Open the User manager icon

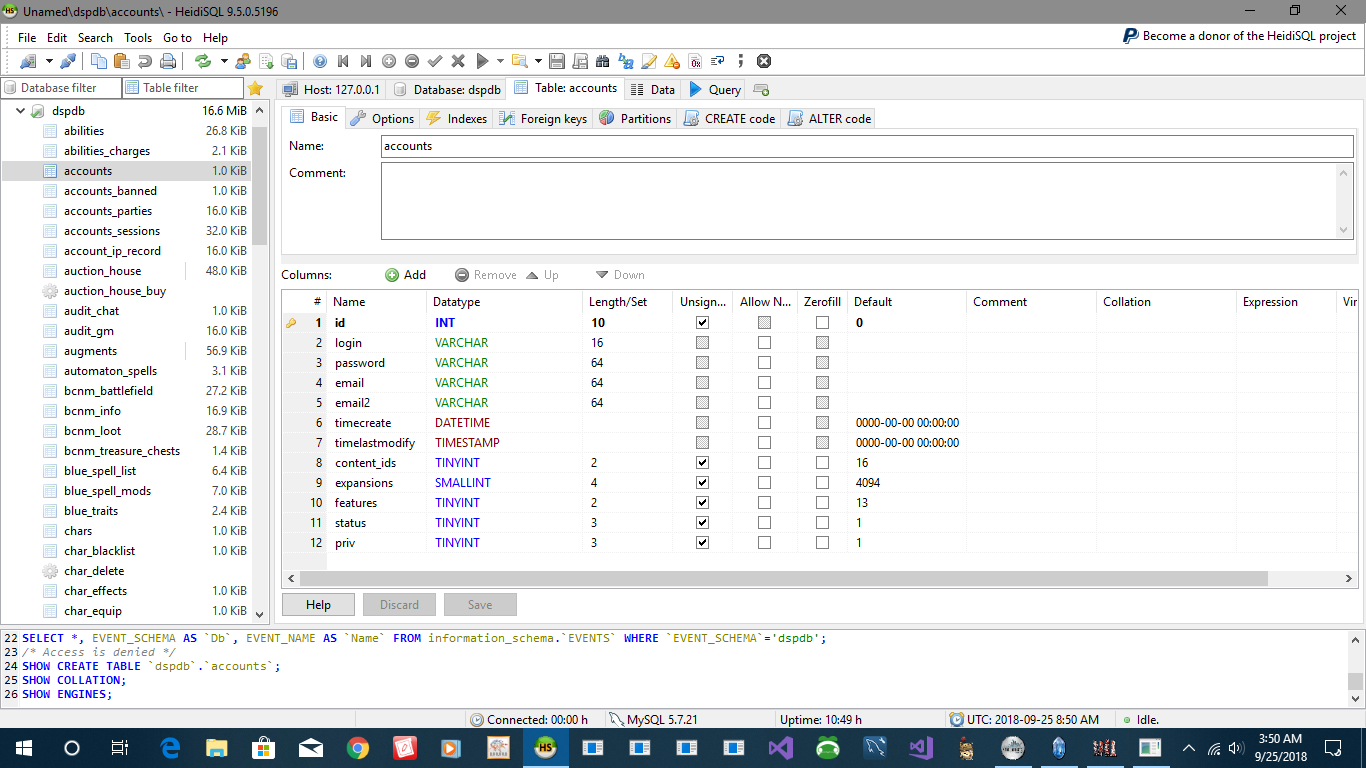click(x=243, y=61)
